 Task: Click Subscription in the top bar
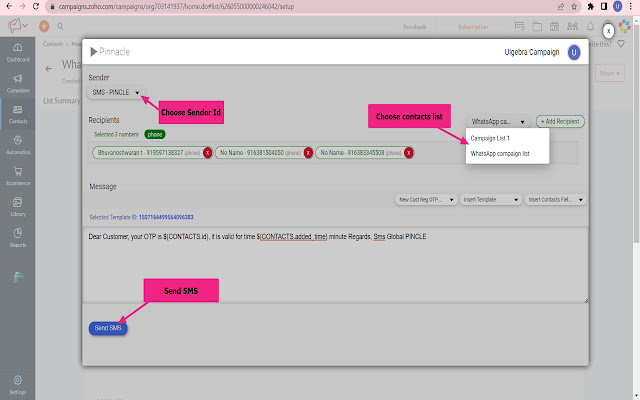pyautogui.click(x=473, y=27)
